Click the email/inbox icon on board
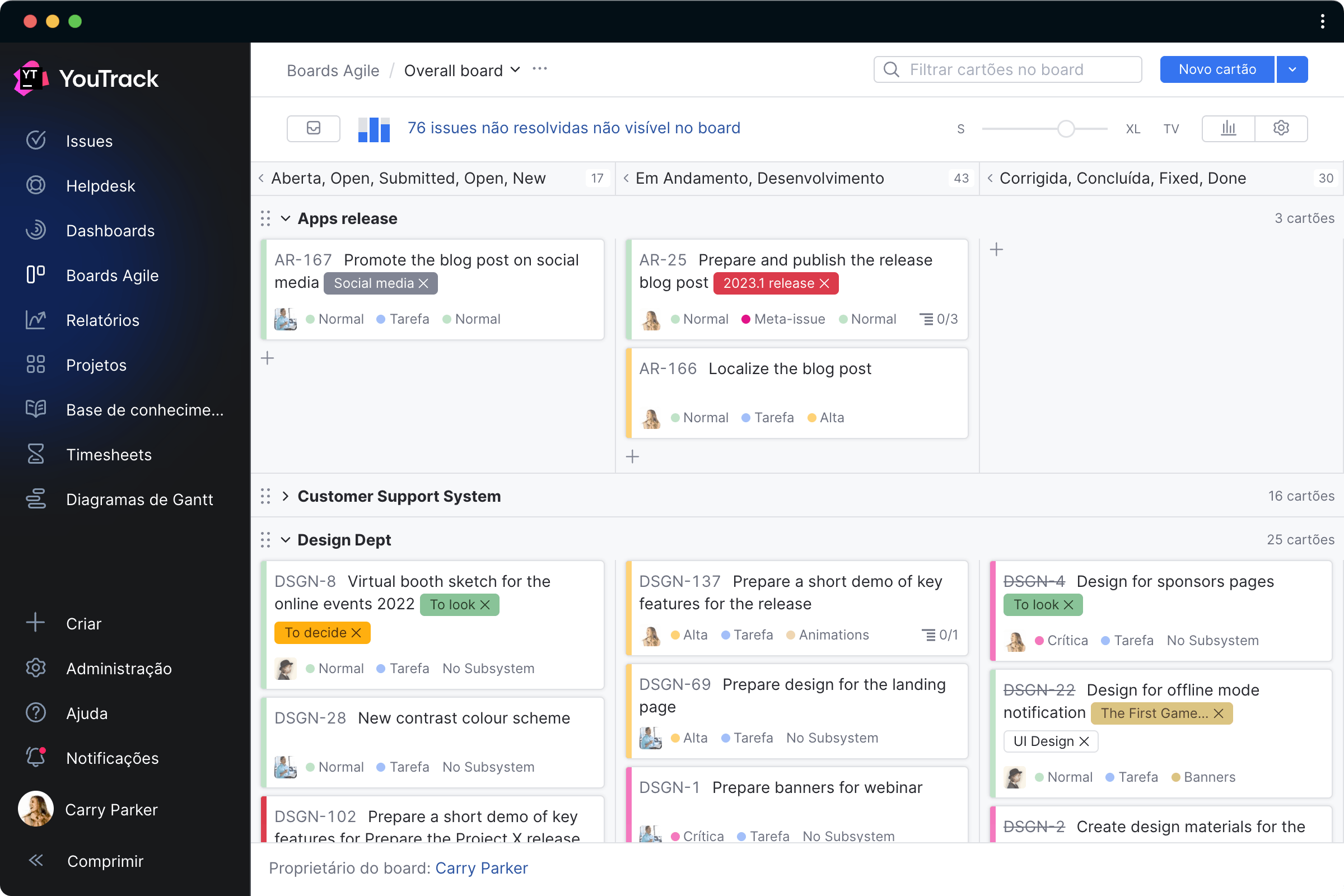Viewport: 1344px width, 896px height. pyautogui.click(x=313, y=128)
